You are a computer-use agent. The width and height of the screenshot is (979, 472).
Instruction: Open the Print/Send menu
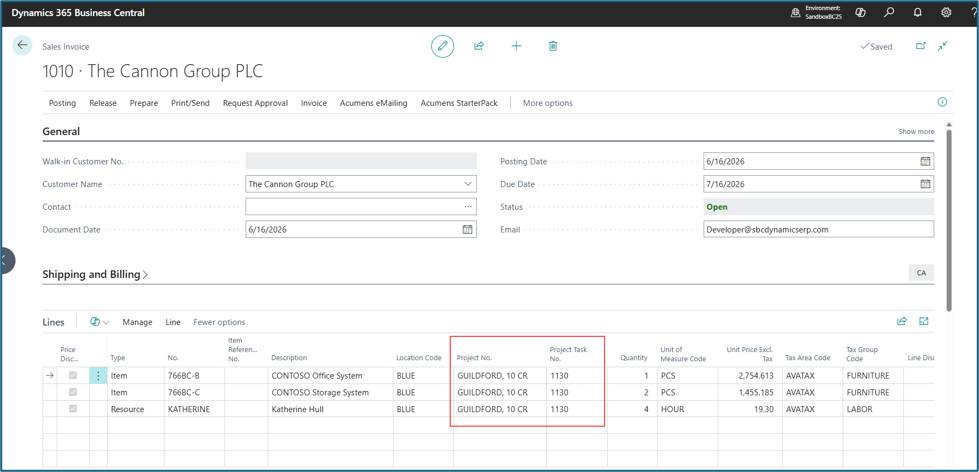pyautogui.click(x=190, y=103)
